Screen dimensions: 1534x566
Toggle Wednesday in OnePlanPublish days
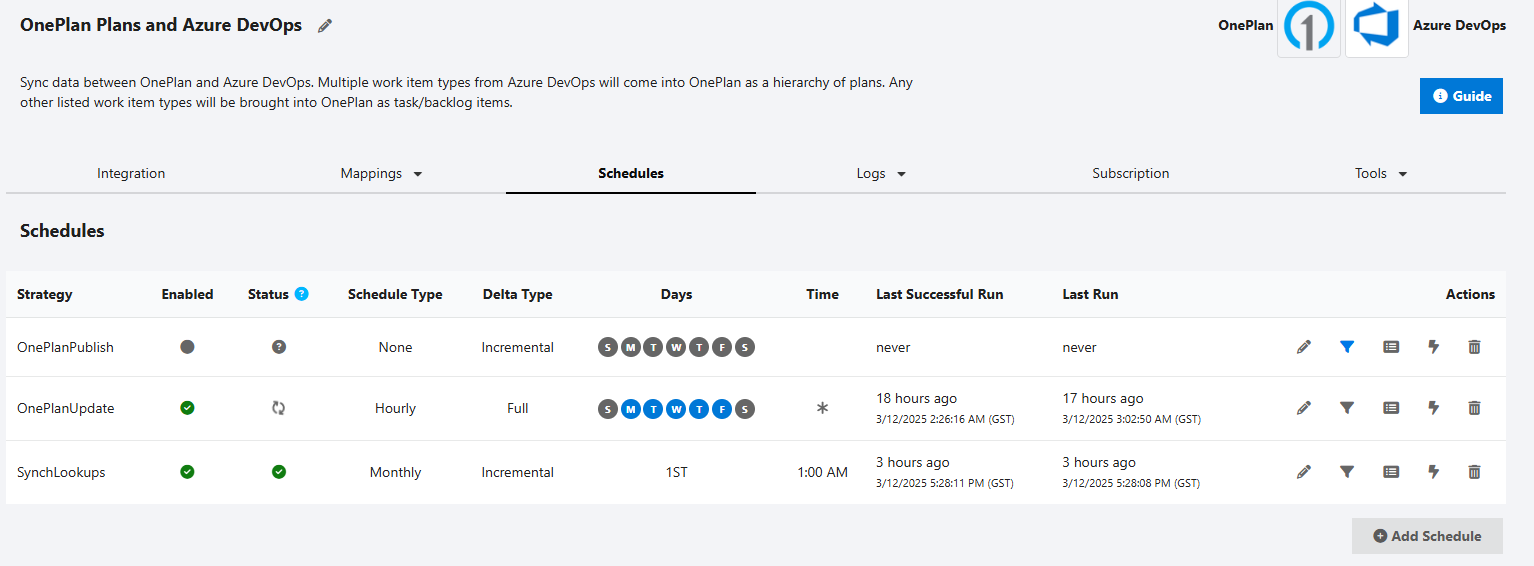pyautogui.click(x=676, y=347)
